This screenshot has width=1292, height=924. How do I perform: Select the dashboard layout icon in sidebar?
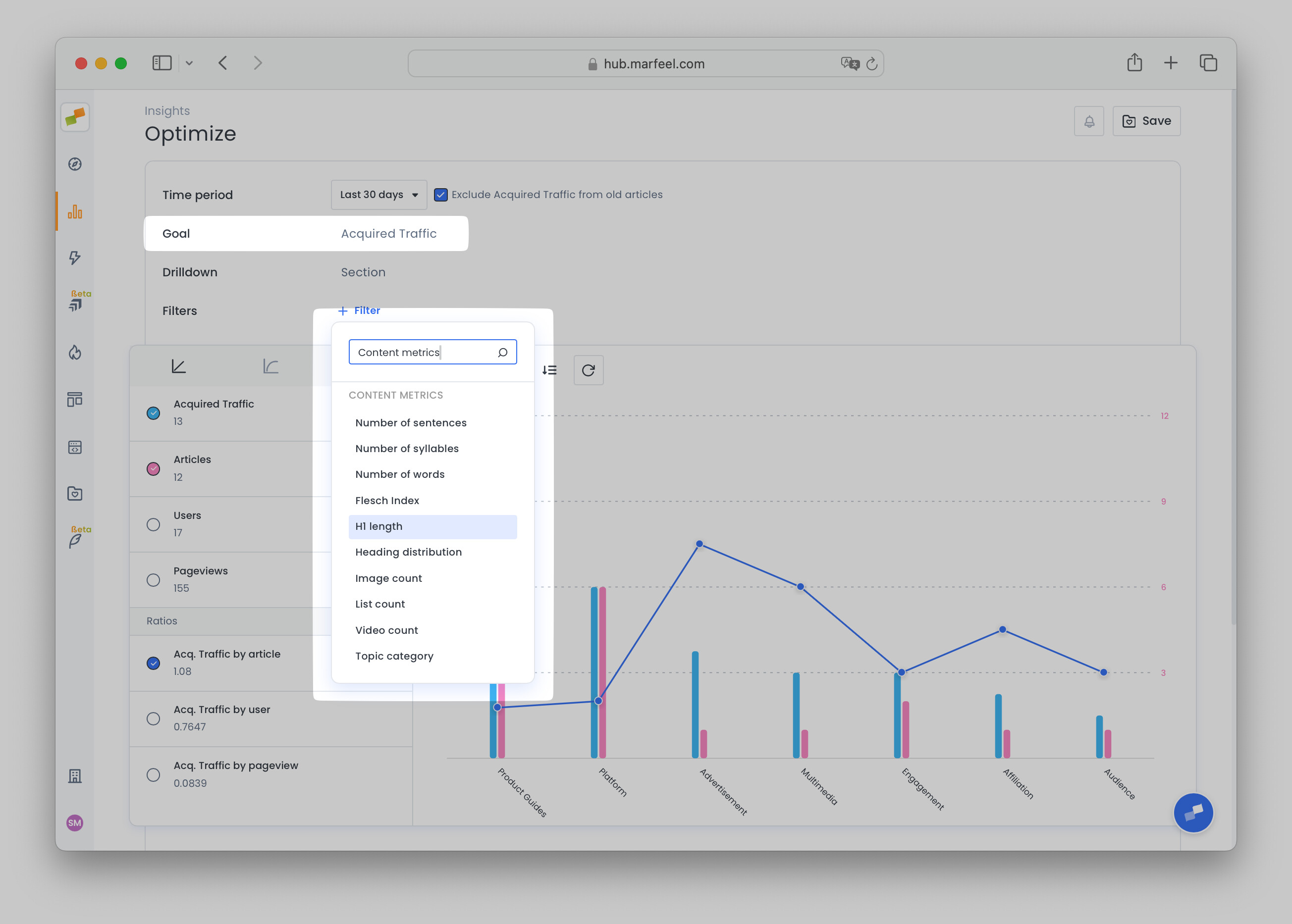coord(75,399)
